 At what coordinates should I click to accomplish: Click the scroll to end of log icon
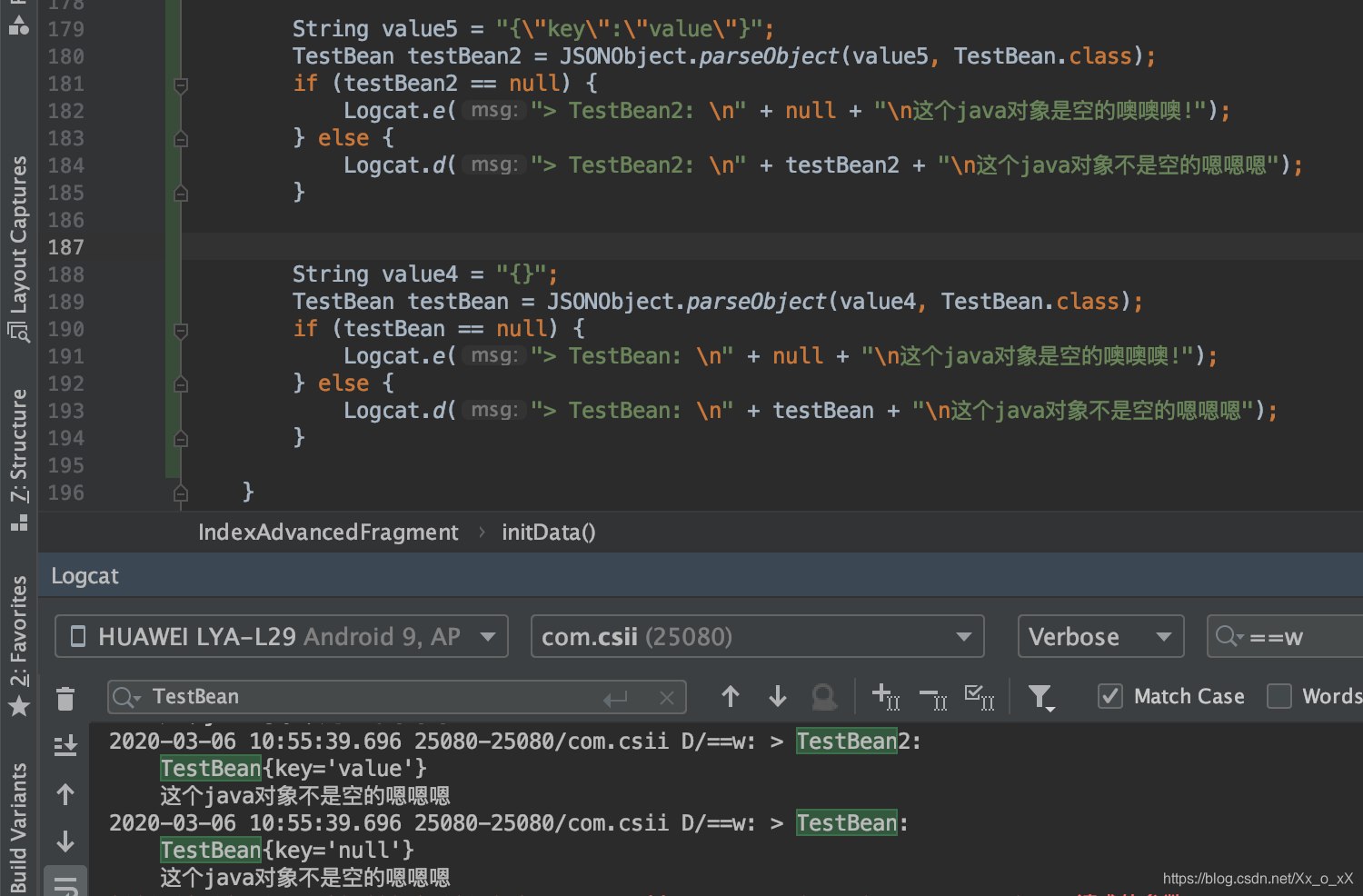click(65, 746)
